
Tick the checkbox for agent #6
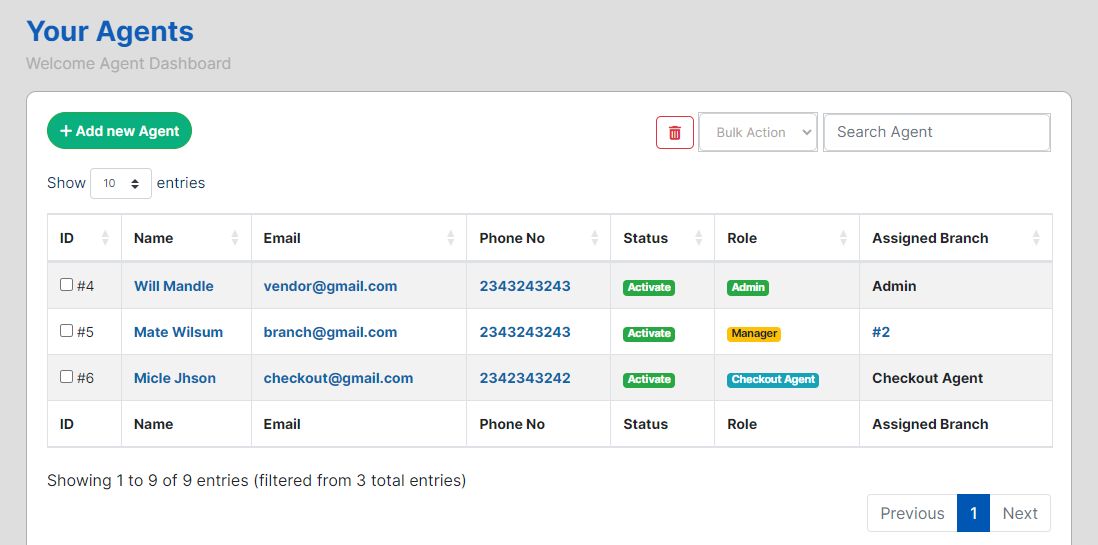(67, 377)
